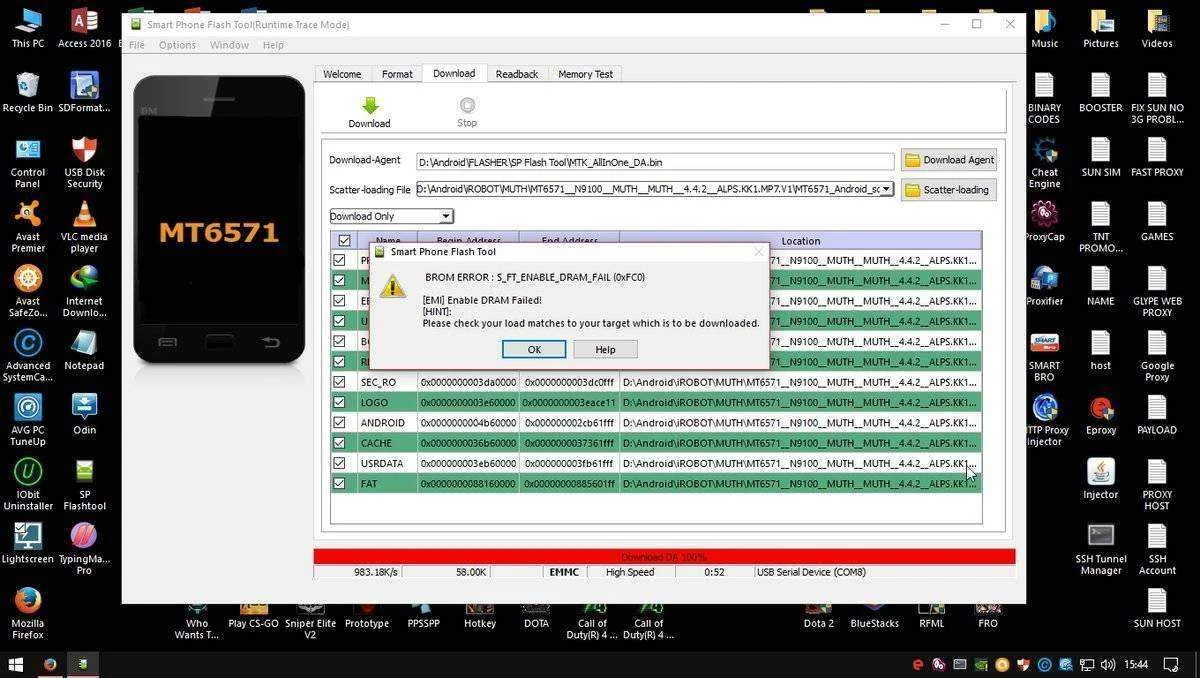Click the High Speed status entry
The image size is (1200, 678).
[630, 572]
